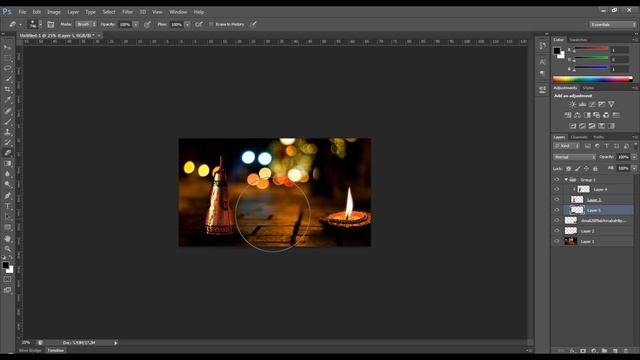
Task: Open the Mini Bridge tab
Action: (x=30, y=350)
